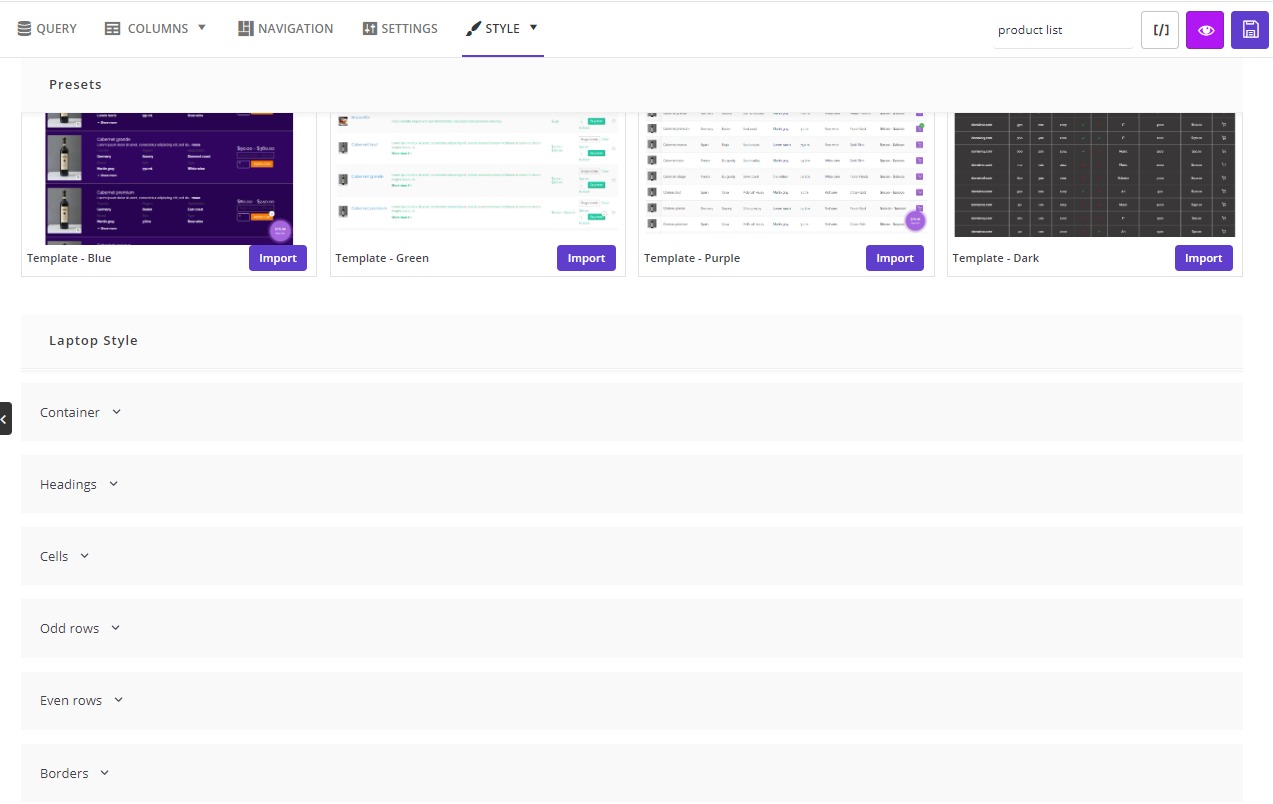Click the 'Template - Green' label
This screenshot has width=1273, height=804.
(x=382, y=258)
